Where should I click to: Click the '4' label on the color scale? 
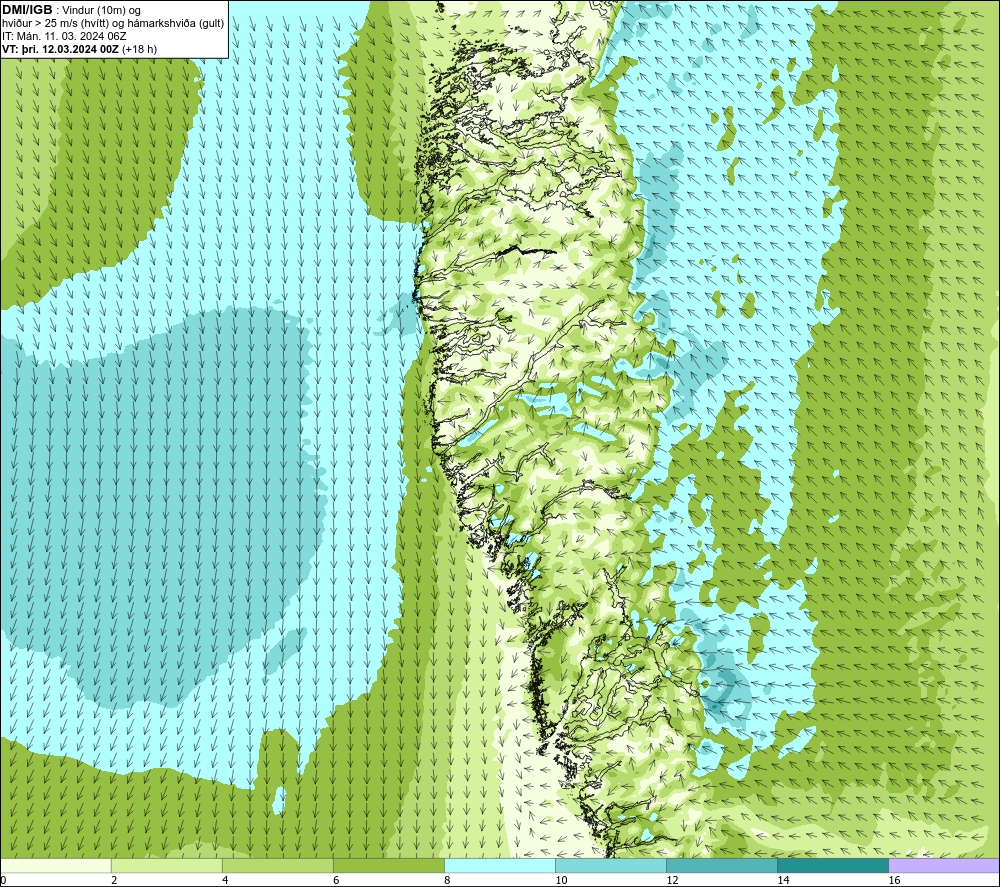tap(225, 880)
